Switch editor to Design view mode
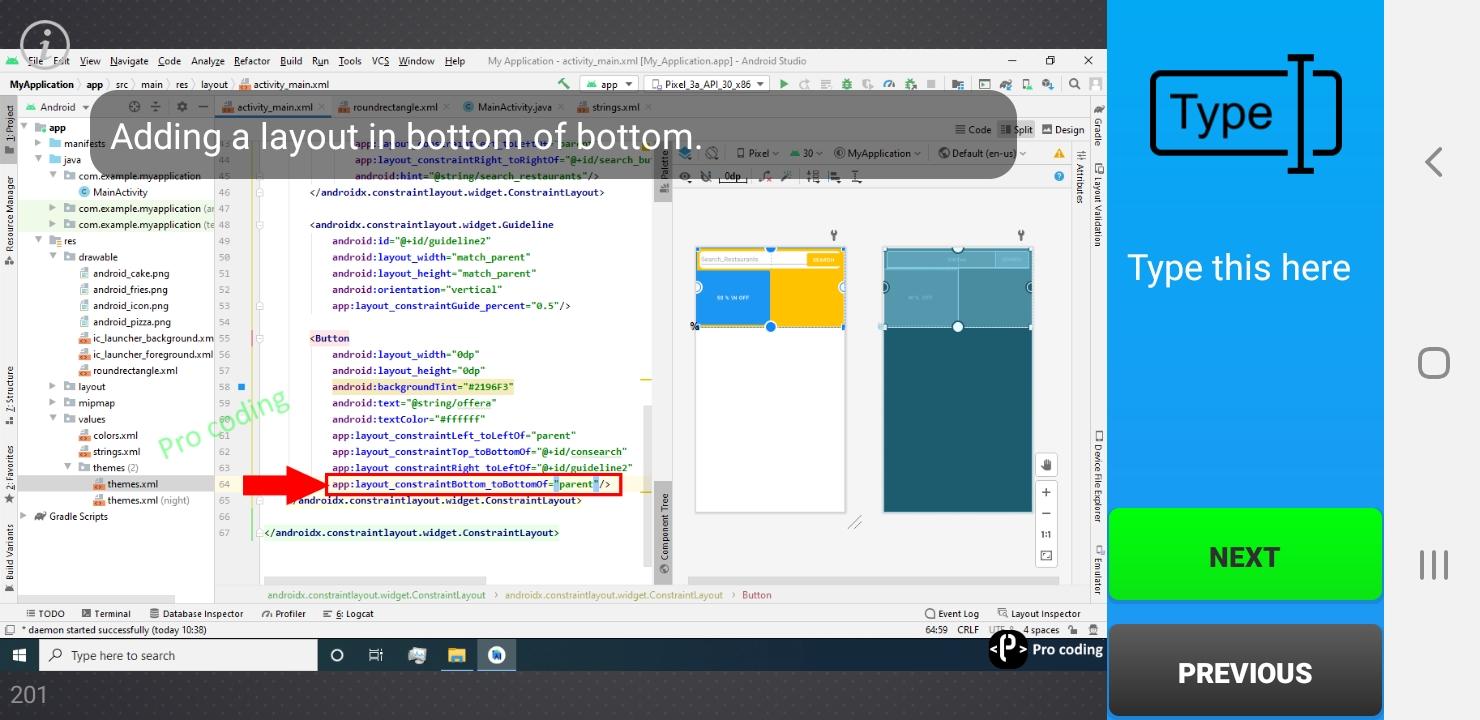The image size is (1480, 720). (1063, 129)
